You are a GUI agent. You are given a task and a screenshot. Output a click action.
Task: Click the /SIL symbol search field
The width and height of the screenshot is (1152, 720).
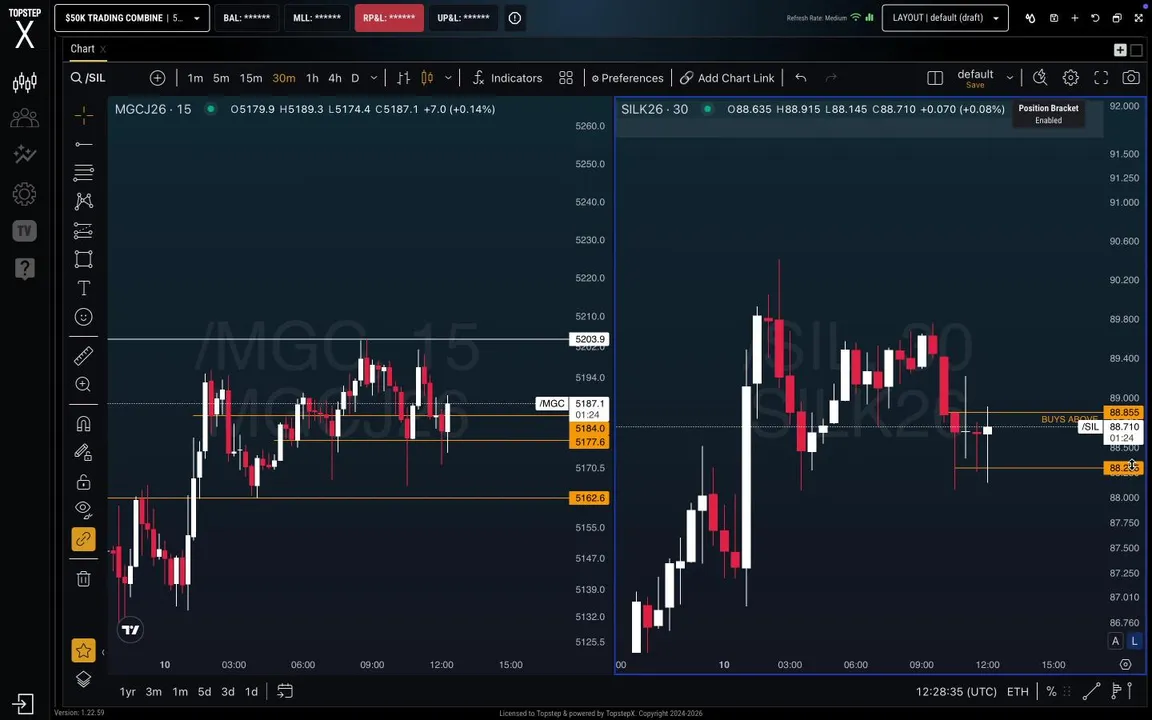[x=96, y=78]
